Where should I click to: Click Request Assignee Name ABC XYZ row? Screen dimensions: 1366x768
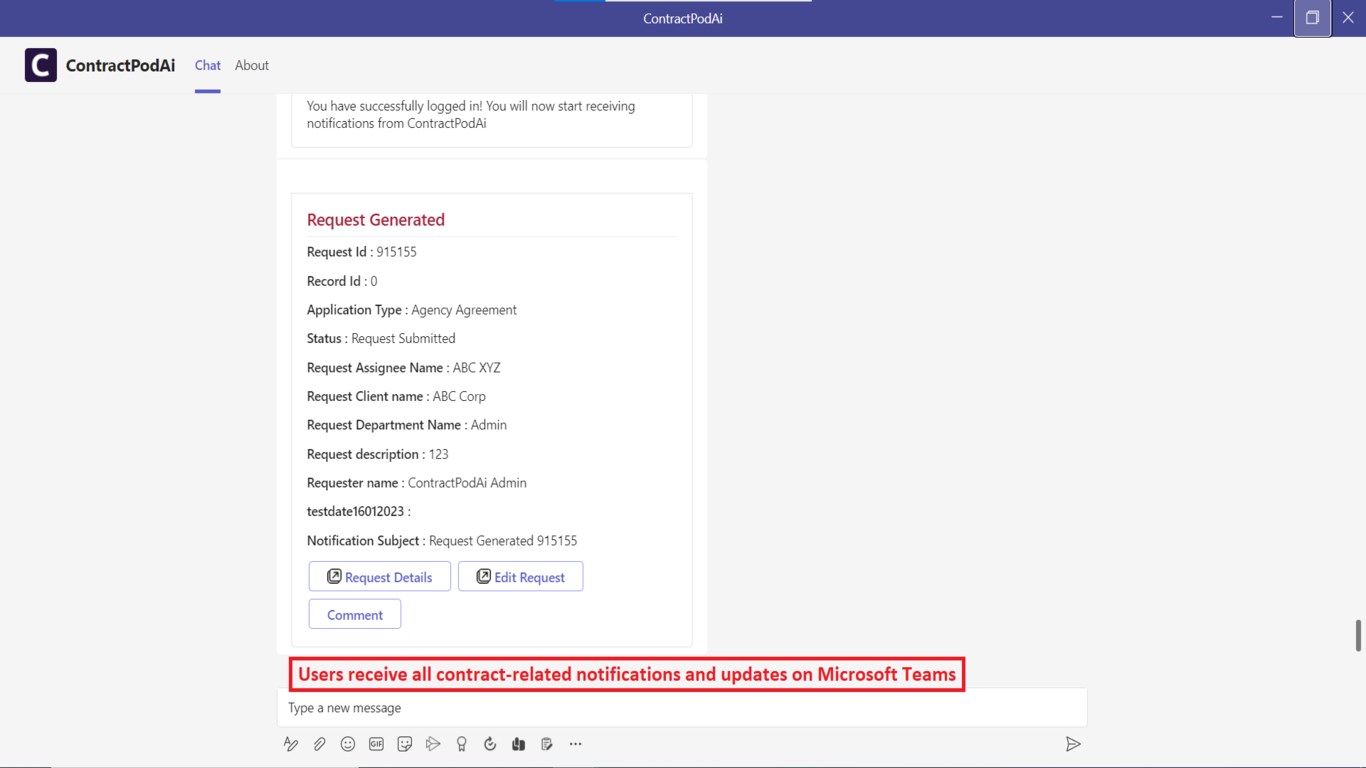[x=404, y=367]
